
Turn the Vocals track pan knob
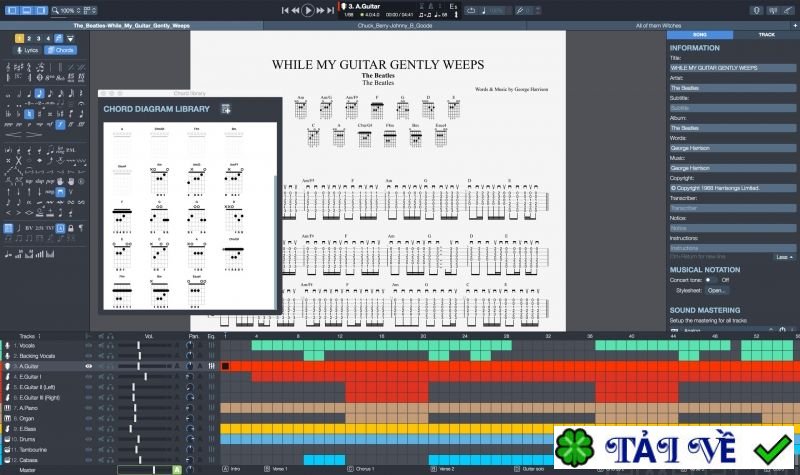[190, 345]
